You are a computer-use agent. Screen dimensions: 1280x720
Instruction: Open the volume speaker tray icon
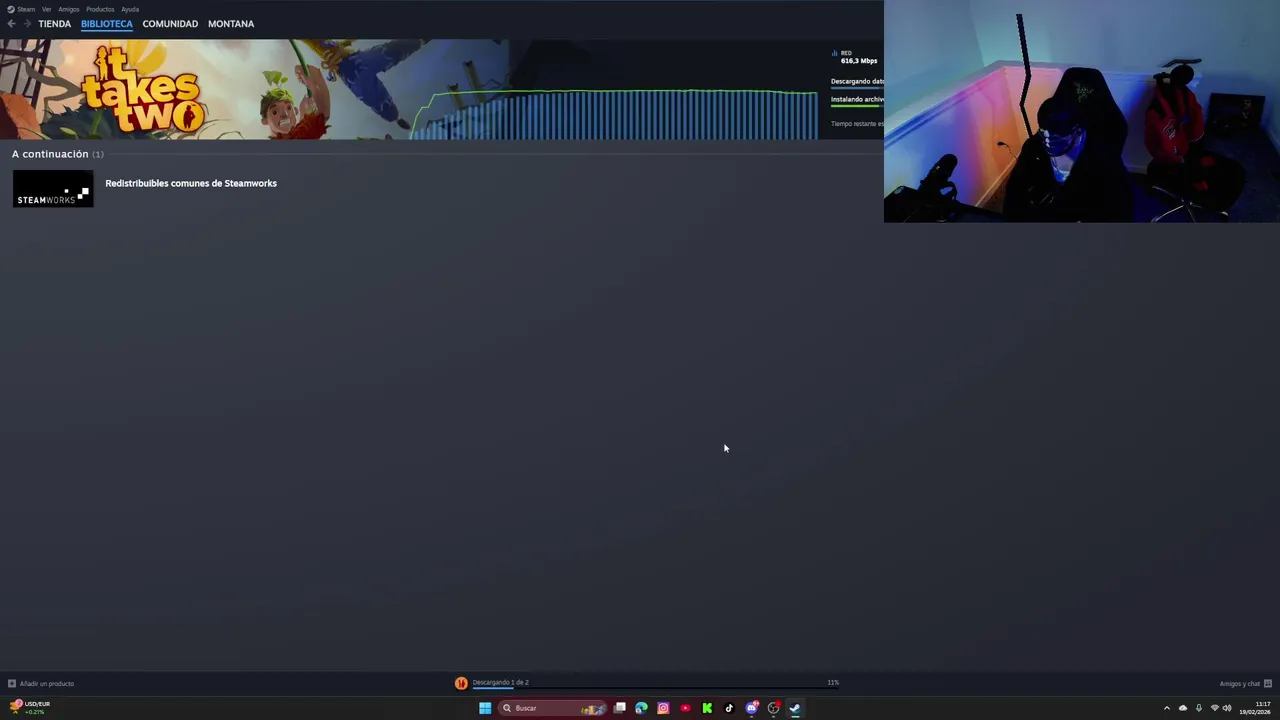tap(1227, 708)
